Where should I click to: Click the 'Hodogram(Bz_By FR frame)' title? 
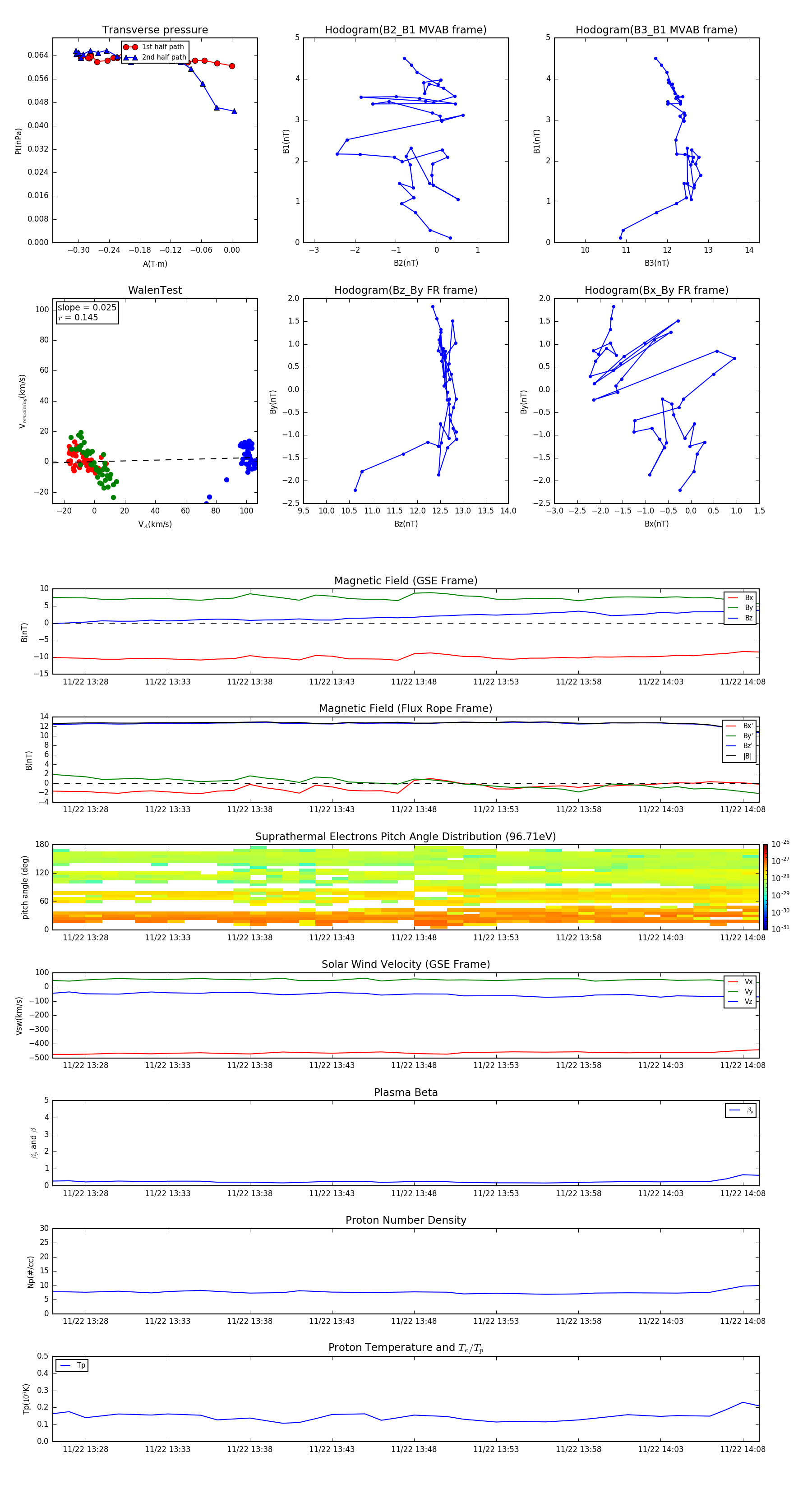click(x=406, y=290)
